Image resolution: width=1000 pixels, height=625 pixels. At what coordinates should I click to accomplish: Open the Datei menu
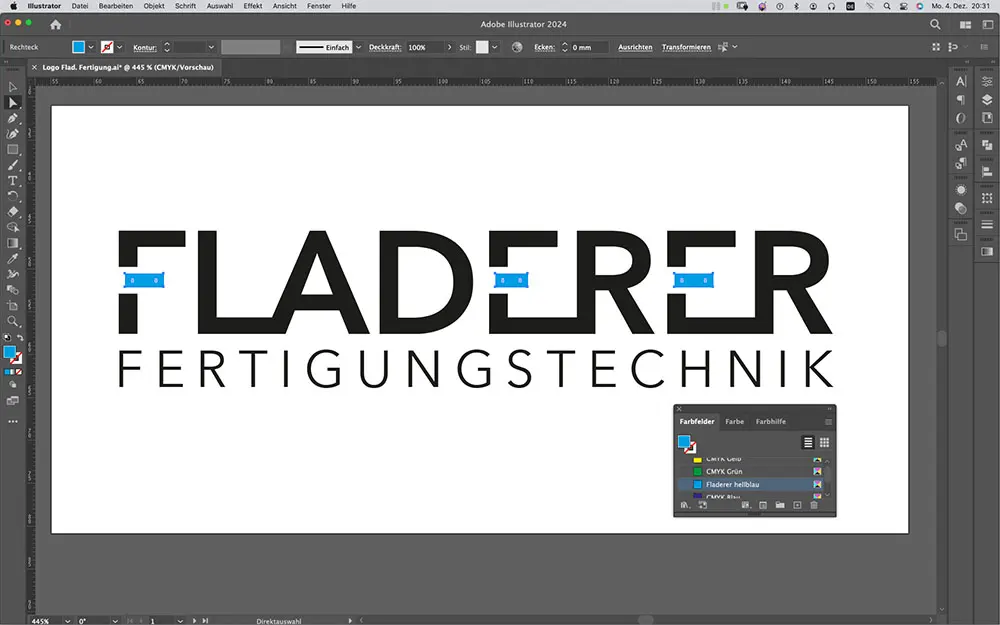pos(80,6)
